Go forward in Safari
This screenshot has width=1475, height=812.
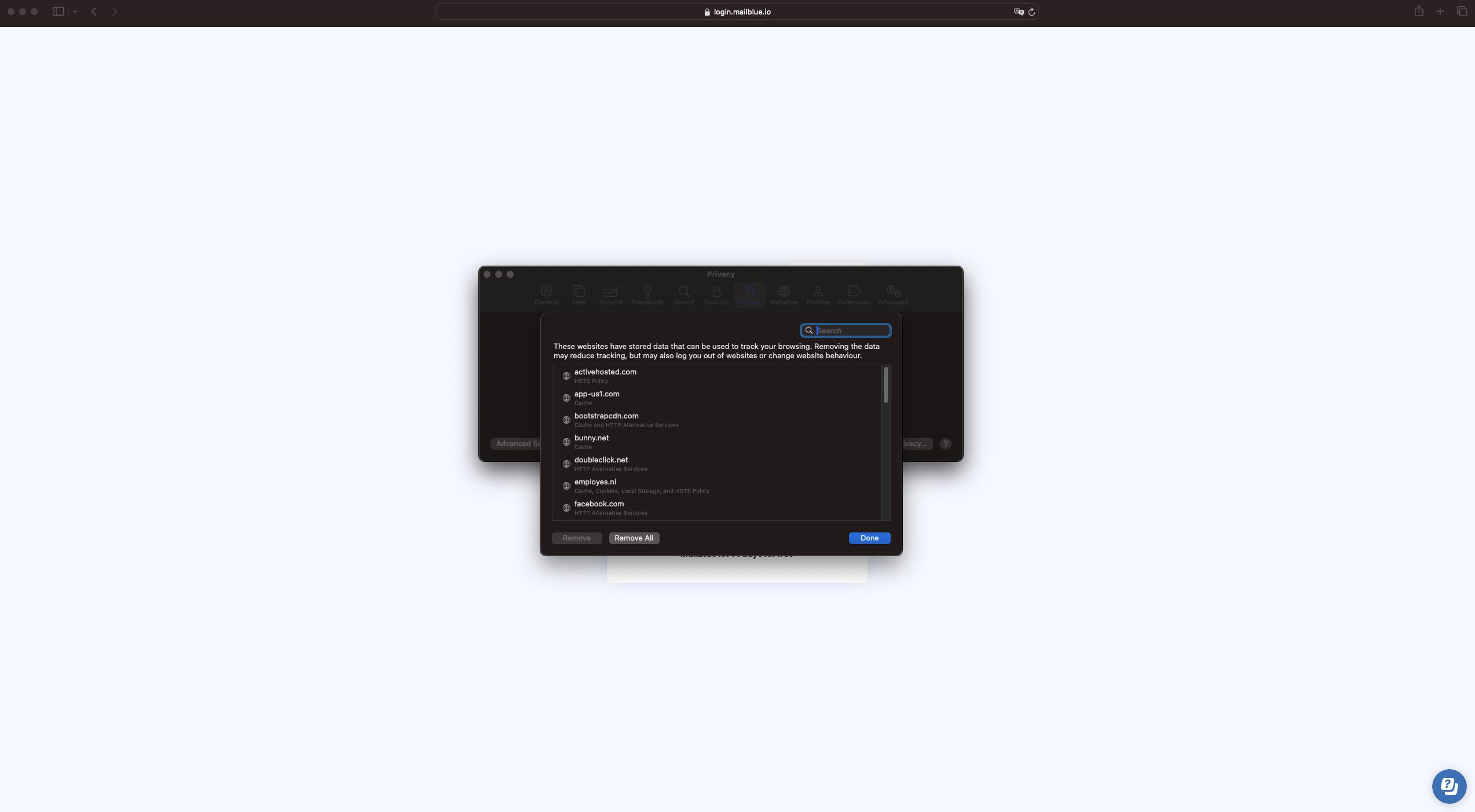point(115,12)
